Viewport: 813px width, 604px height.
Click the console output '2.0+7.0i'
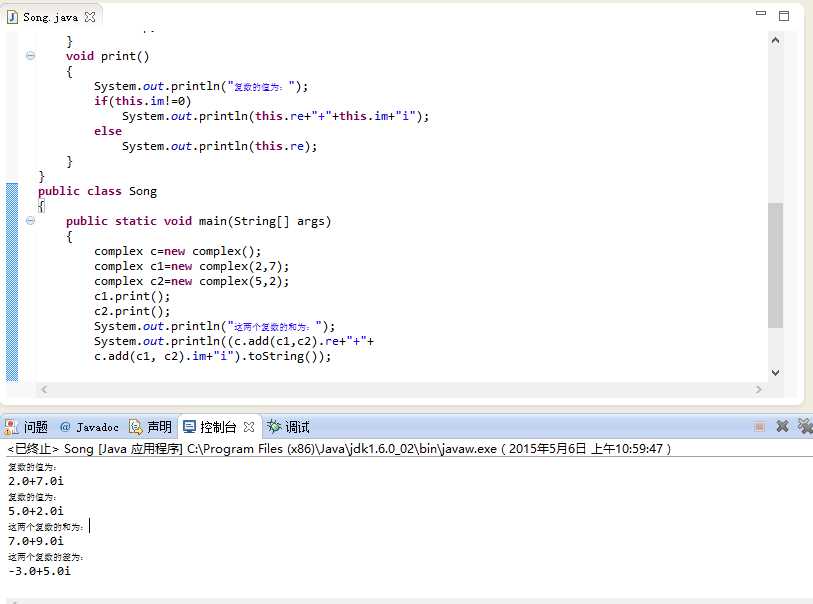pyautogui.click(x=36, y=481)
